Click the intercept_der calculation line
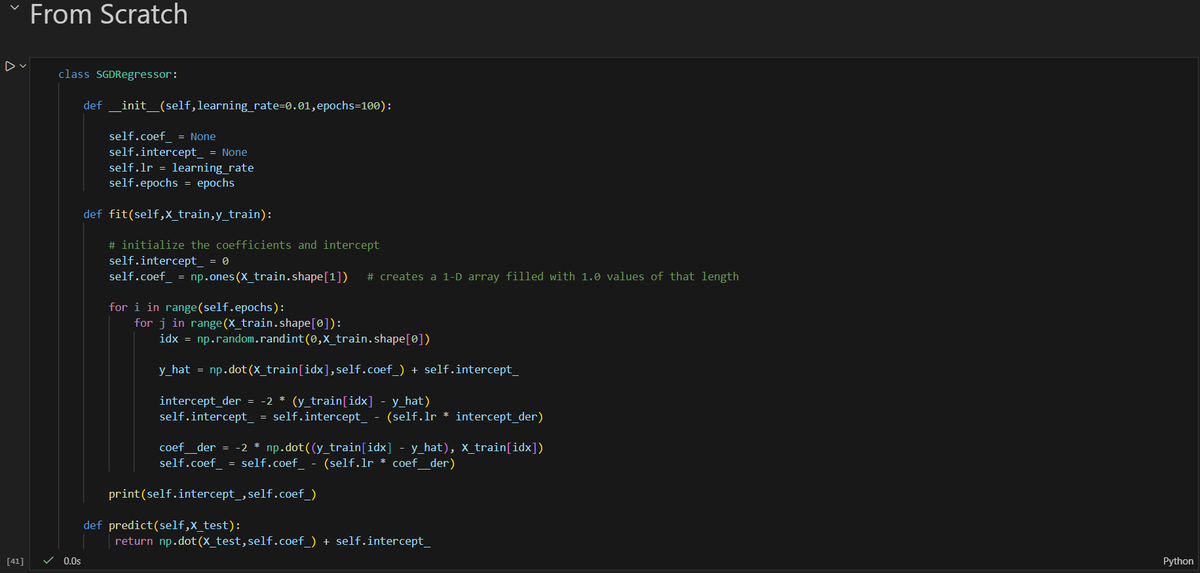 295,401
